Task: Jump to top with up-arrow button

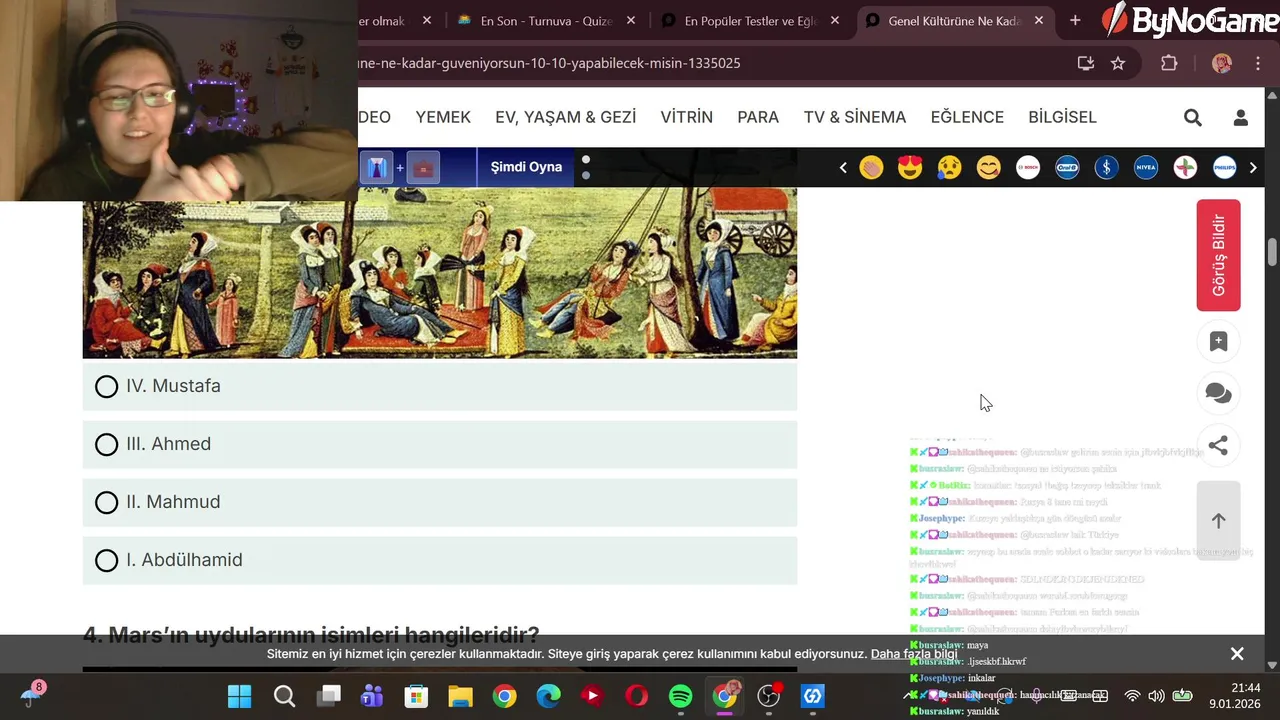Action: [x=1218, y=521]
